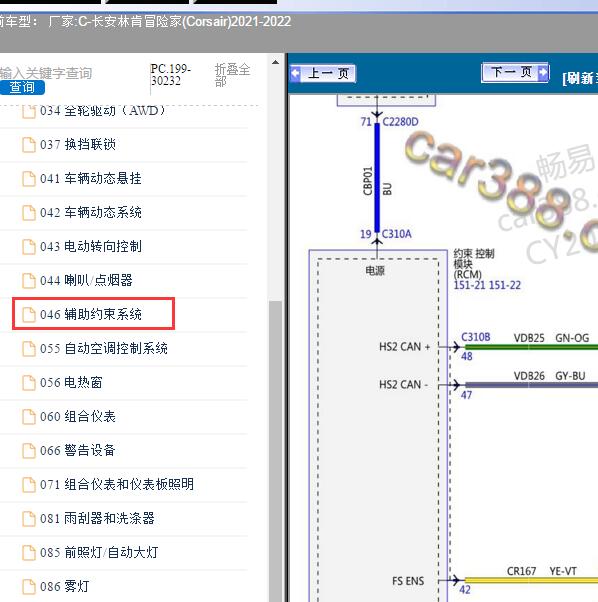Screen dimensions: 598x602
Task: Open 060 组合仪表 entry
Action: (x=78, y=417)
